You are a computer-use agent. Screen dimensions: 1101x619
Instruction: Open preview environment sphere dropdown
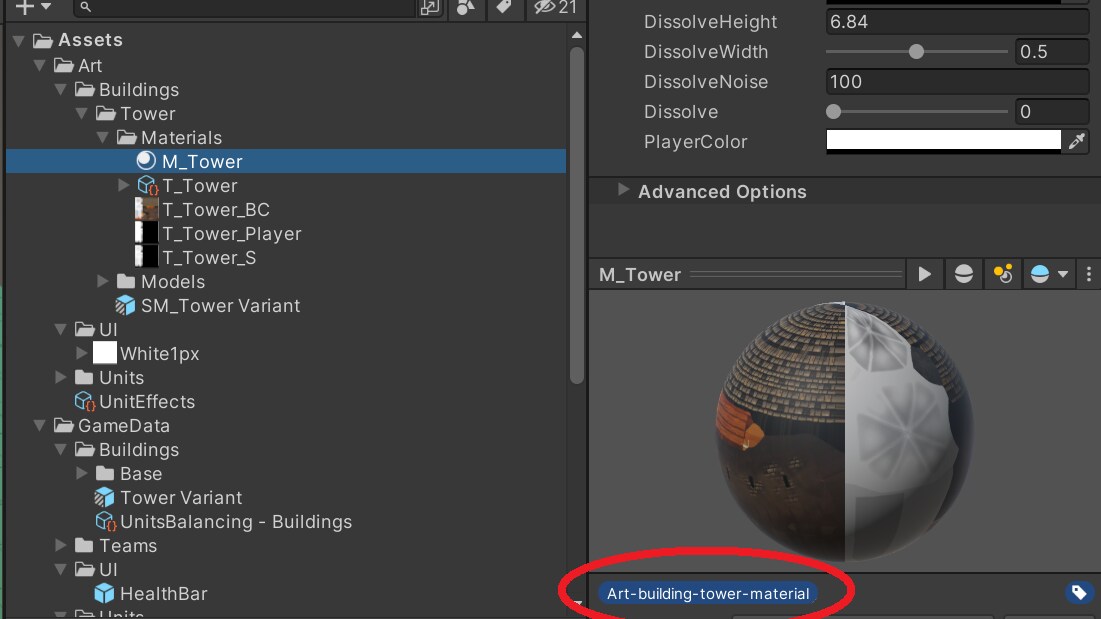coord(1048,274)
